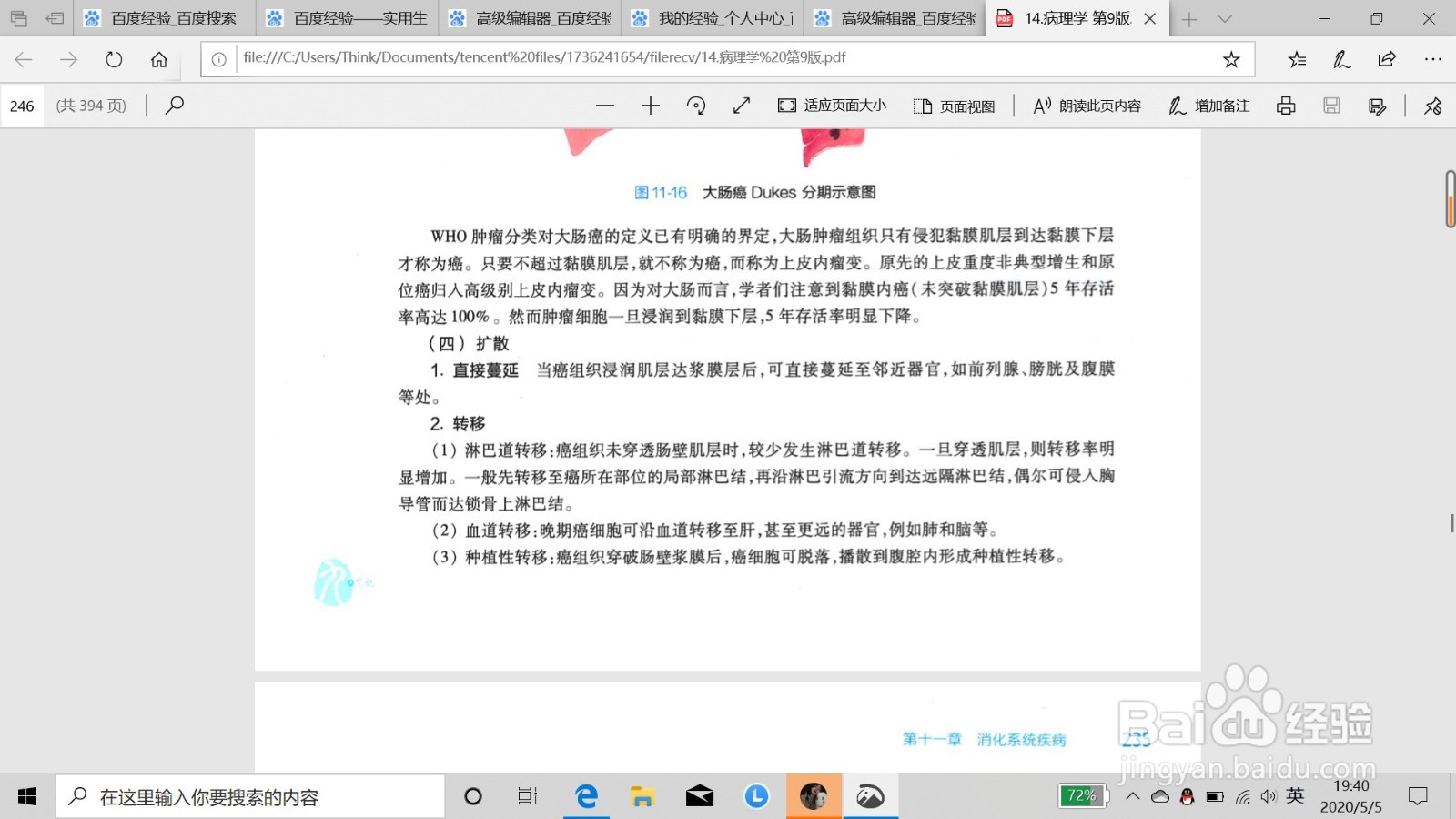Click the battery status tray icon
1456x819 pixels.
click(x=1215, y=796)
